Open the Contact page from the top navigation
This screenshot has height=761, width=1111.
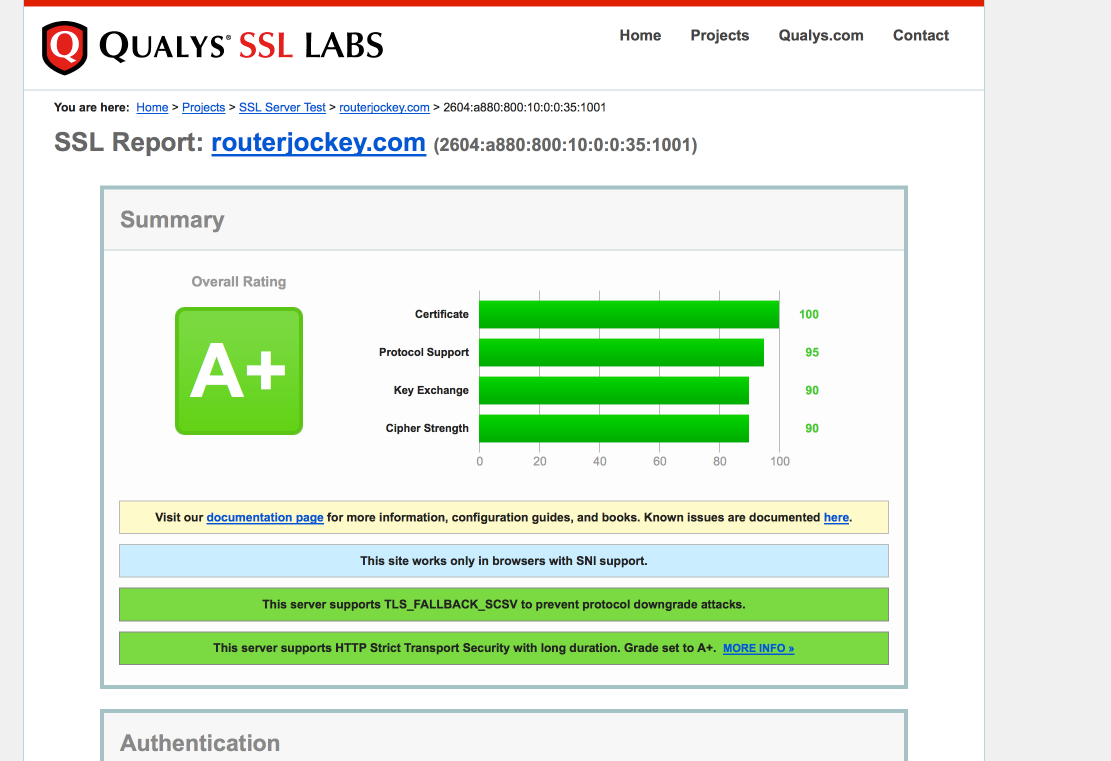(x=920, y=35)
